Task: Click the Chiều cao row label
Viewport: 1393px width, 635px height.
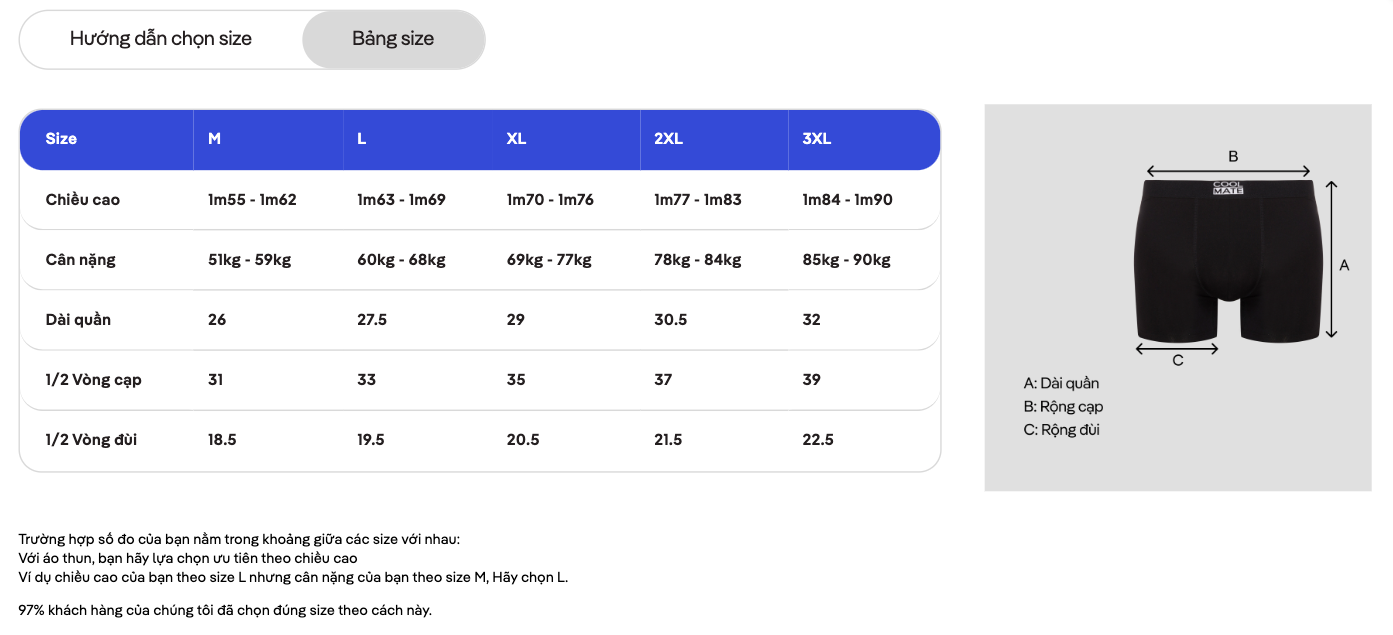Action: (82, 199)
